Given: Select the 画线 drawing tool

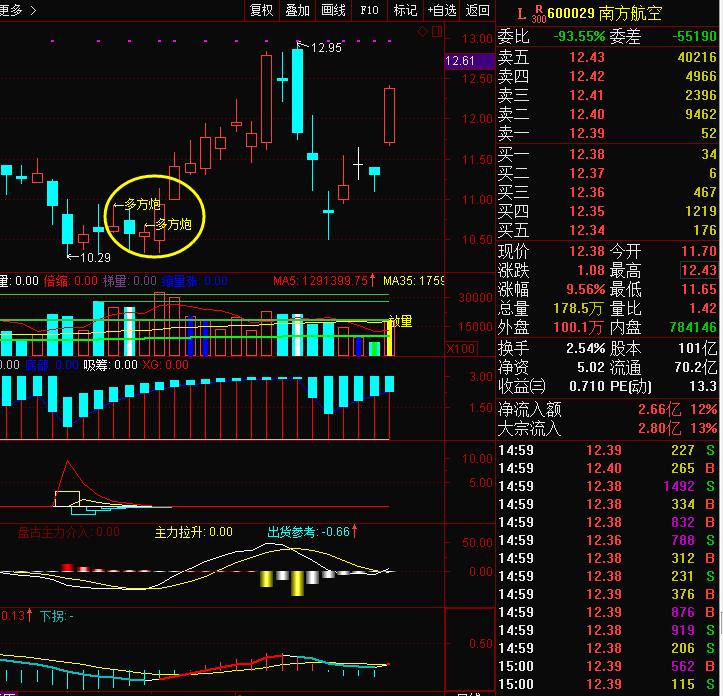Looking at the screenshot, I should click(x=333, y=10).
